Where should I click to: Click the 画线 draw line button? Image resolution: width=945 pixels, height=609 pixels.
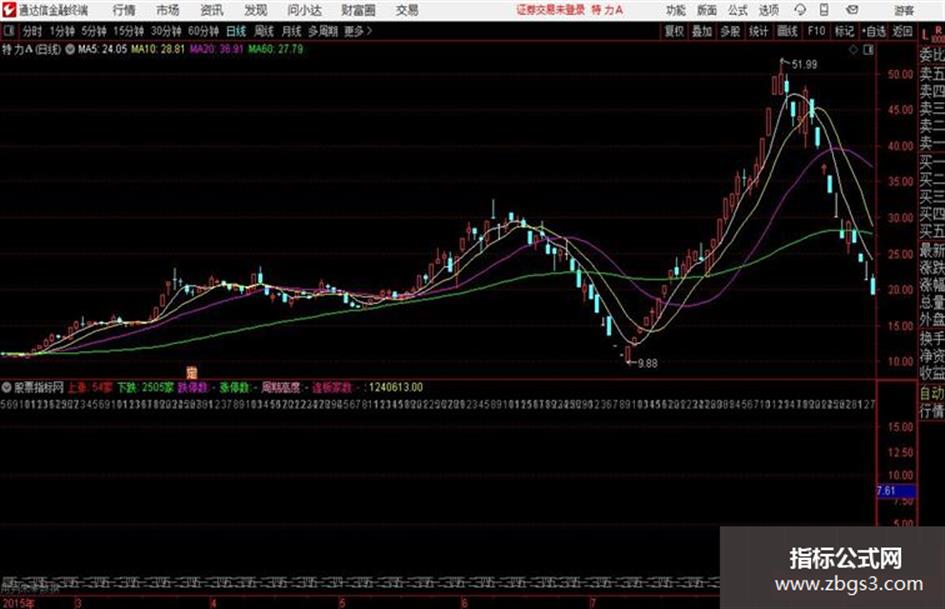(x=787, y=31)
